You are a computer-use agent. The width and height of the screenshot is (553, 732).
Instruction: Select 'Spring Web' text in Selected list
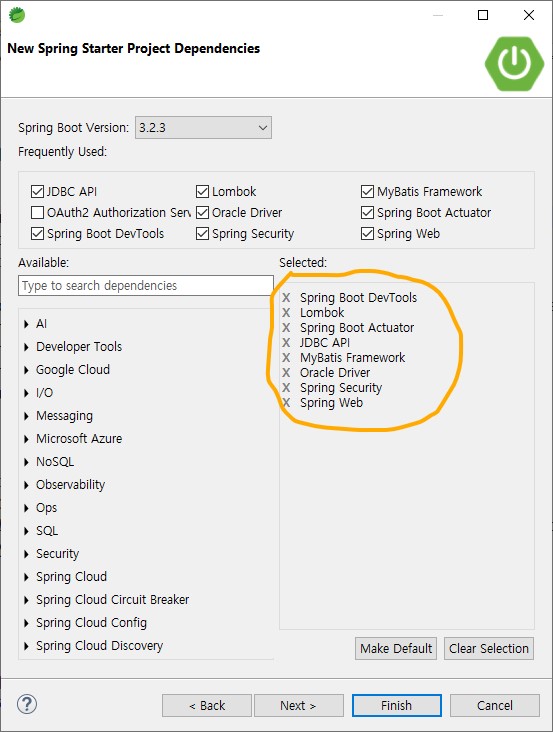coord(331,402)
